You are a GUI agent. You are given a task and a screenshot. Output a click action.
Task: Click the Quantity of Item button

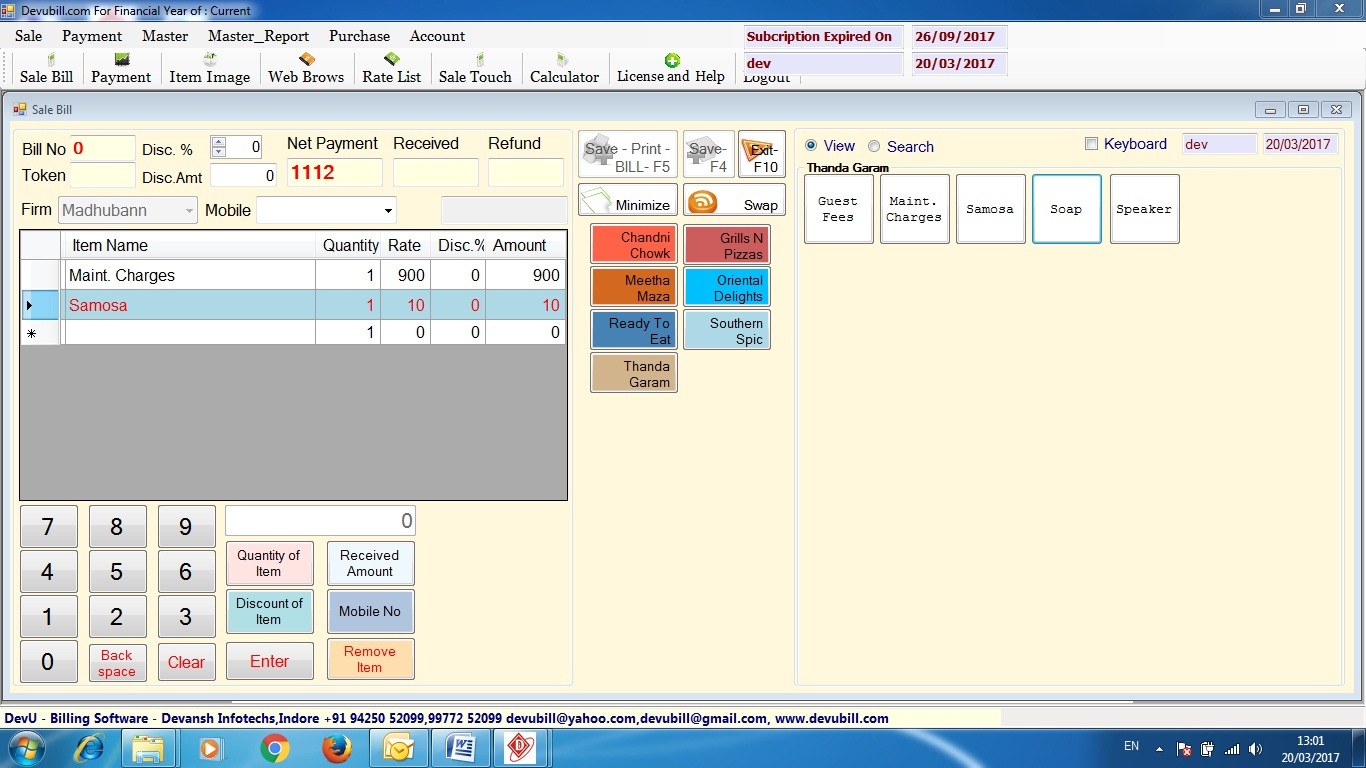pos(269,563)
